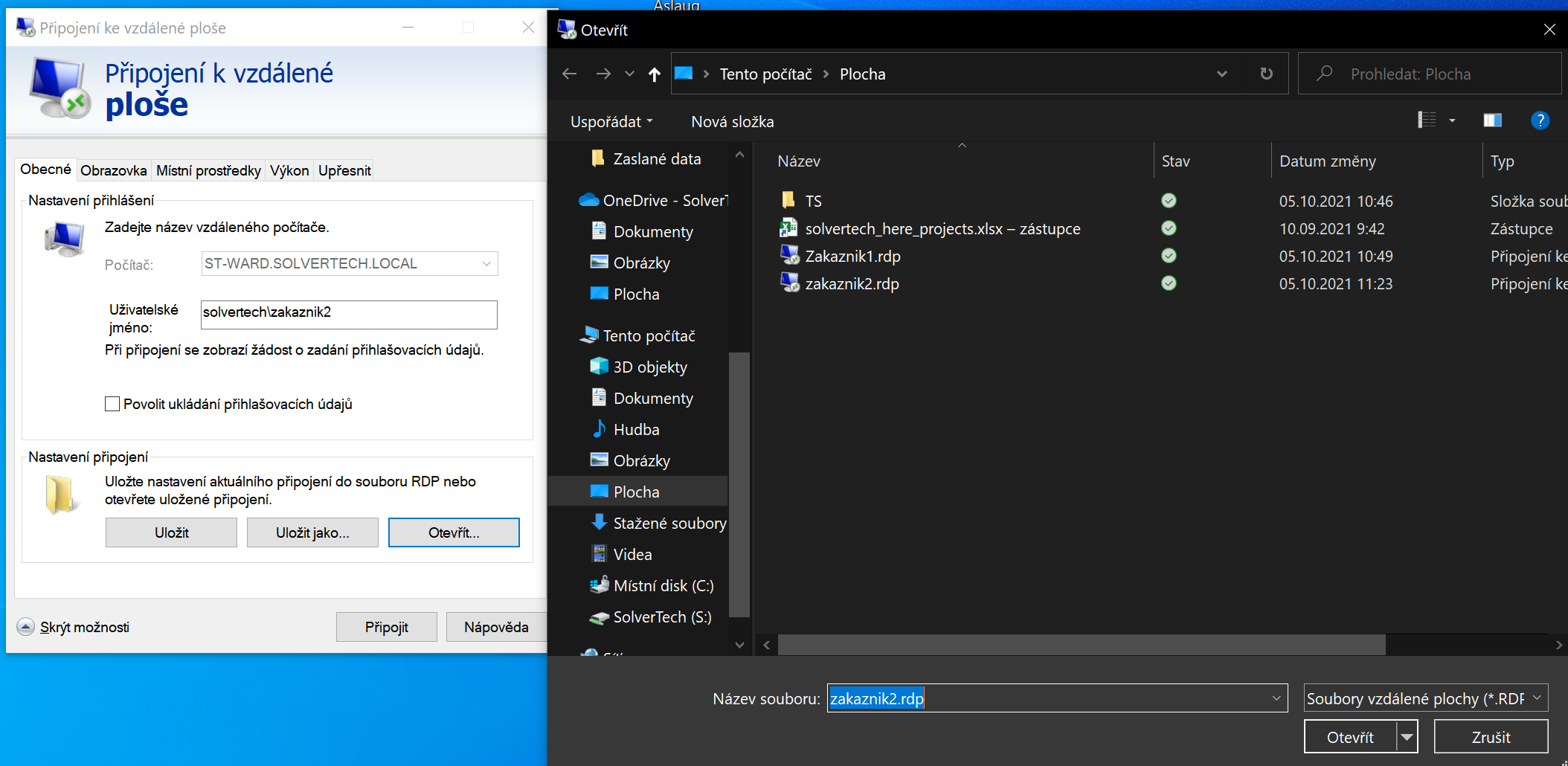
Task: Select zakaznik2.rdp file icon
Action: 789,283
